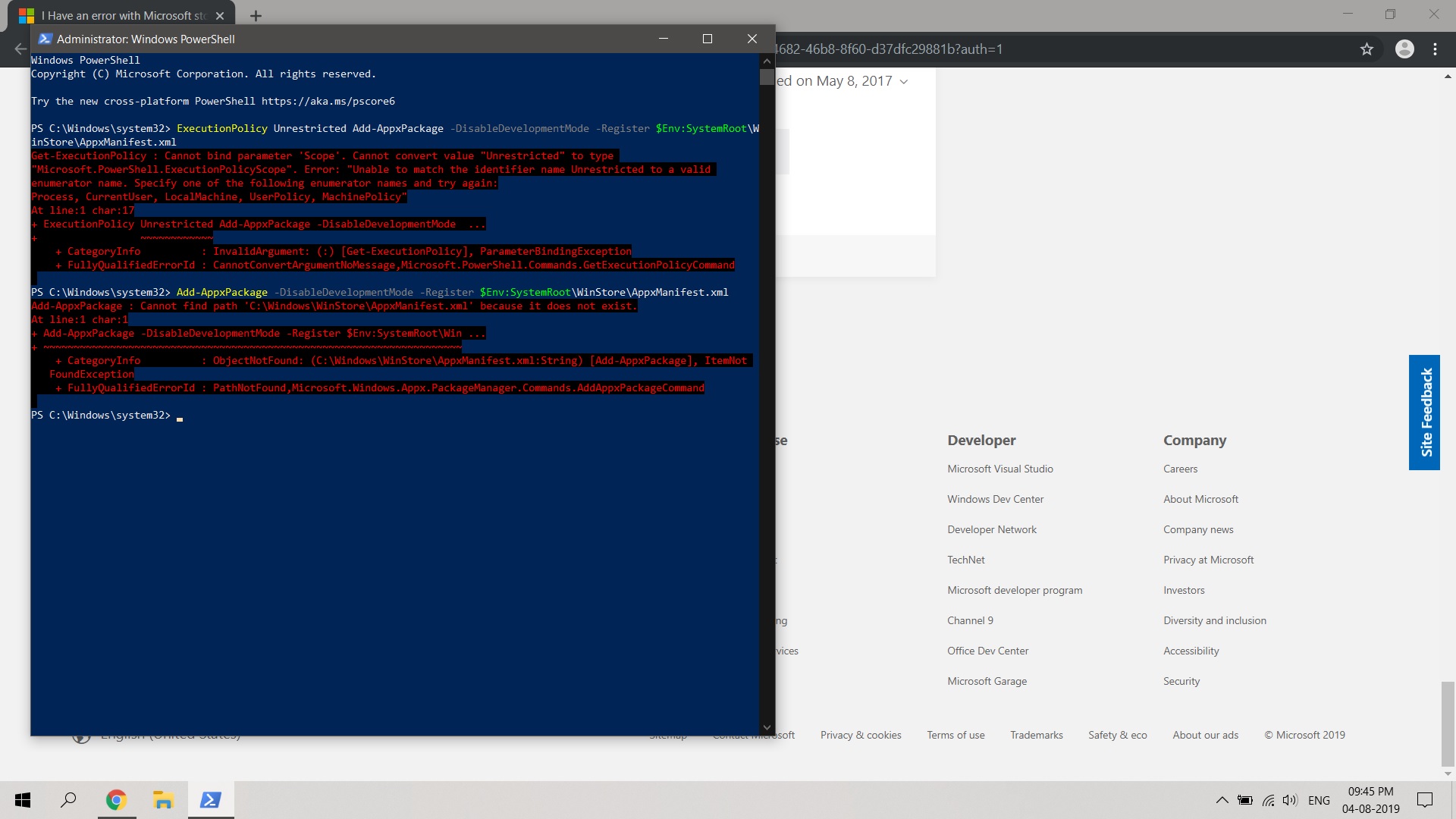
Task: Click 'Cannot find path' error line
Action: pos(334,306)
